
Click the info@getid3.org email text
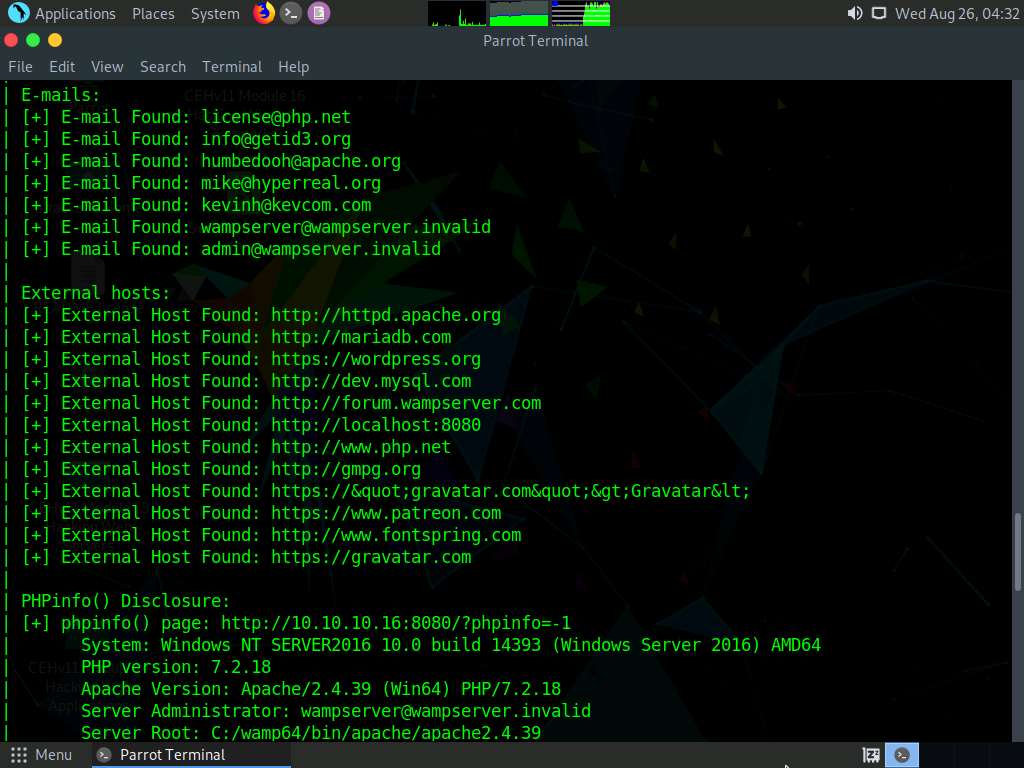[276, 139]
